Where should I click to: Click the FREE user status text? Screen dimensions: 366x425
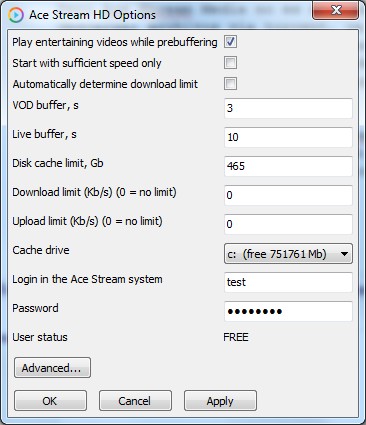pos(236,337)
